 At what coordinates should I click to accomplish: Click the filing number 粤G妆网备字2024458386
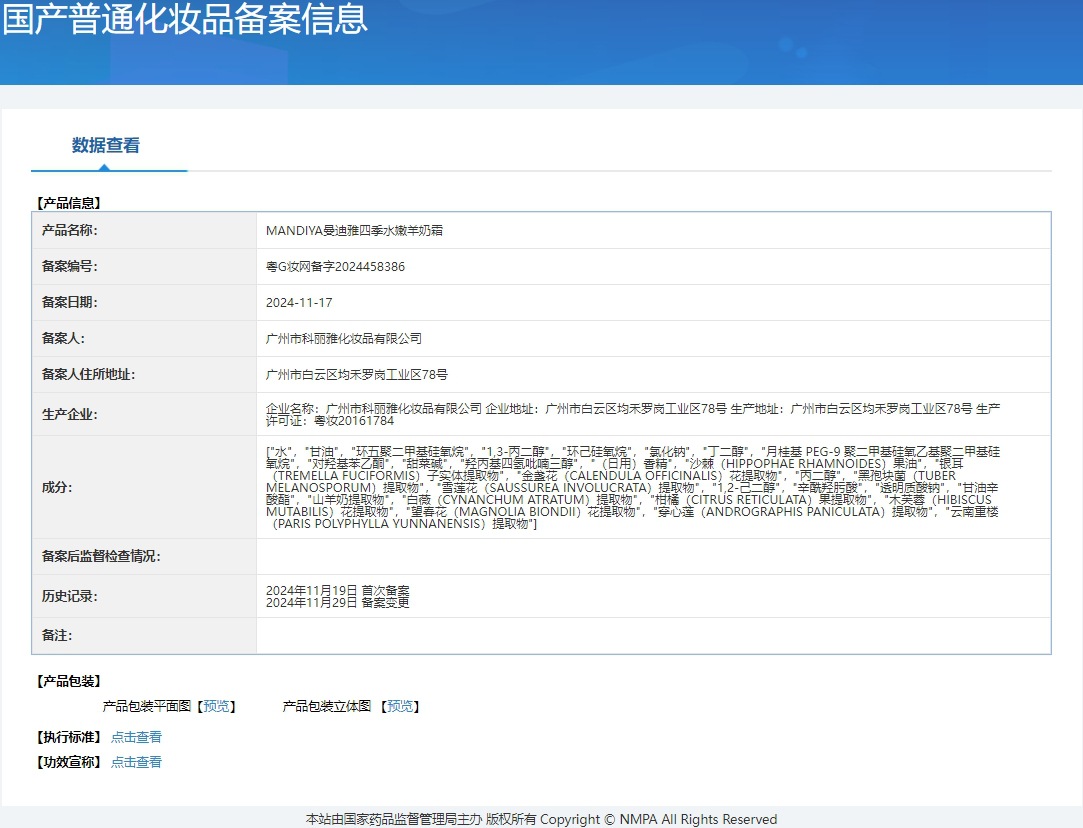tap(335, 267)
